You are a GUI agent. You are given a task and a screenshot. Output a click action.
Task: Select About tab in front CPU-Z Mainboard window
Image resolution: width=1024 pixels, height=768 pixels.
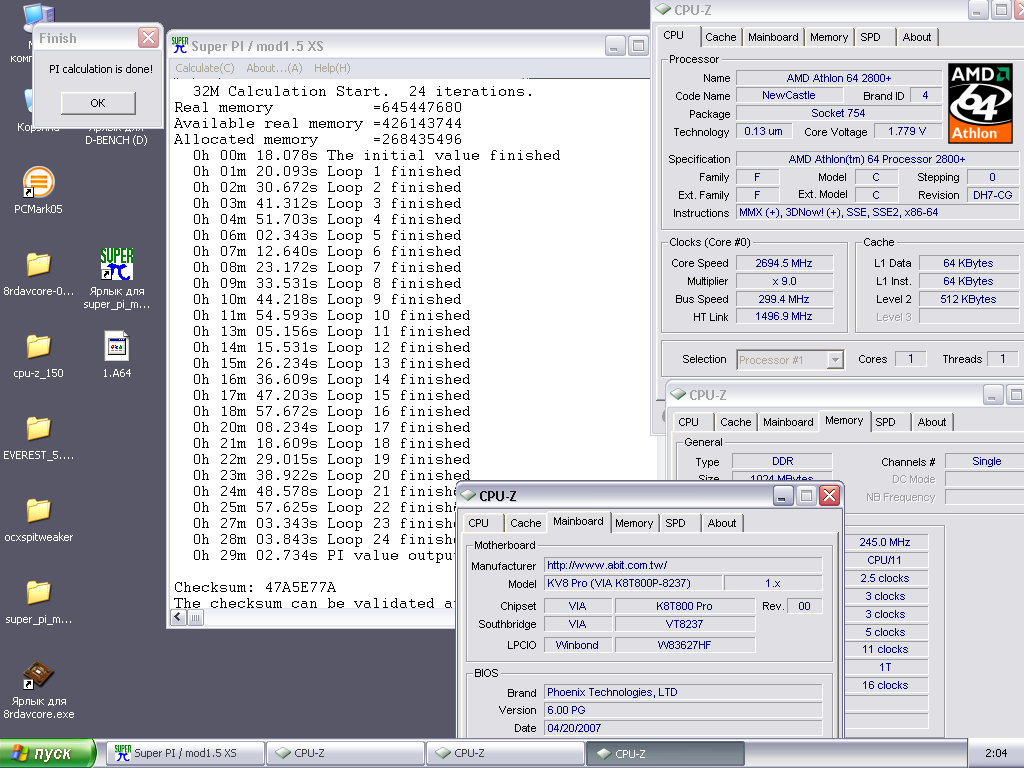[722, 523]
